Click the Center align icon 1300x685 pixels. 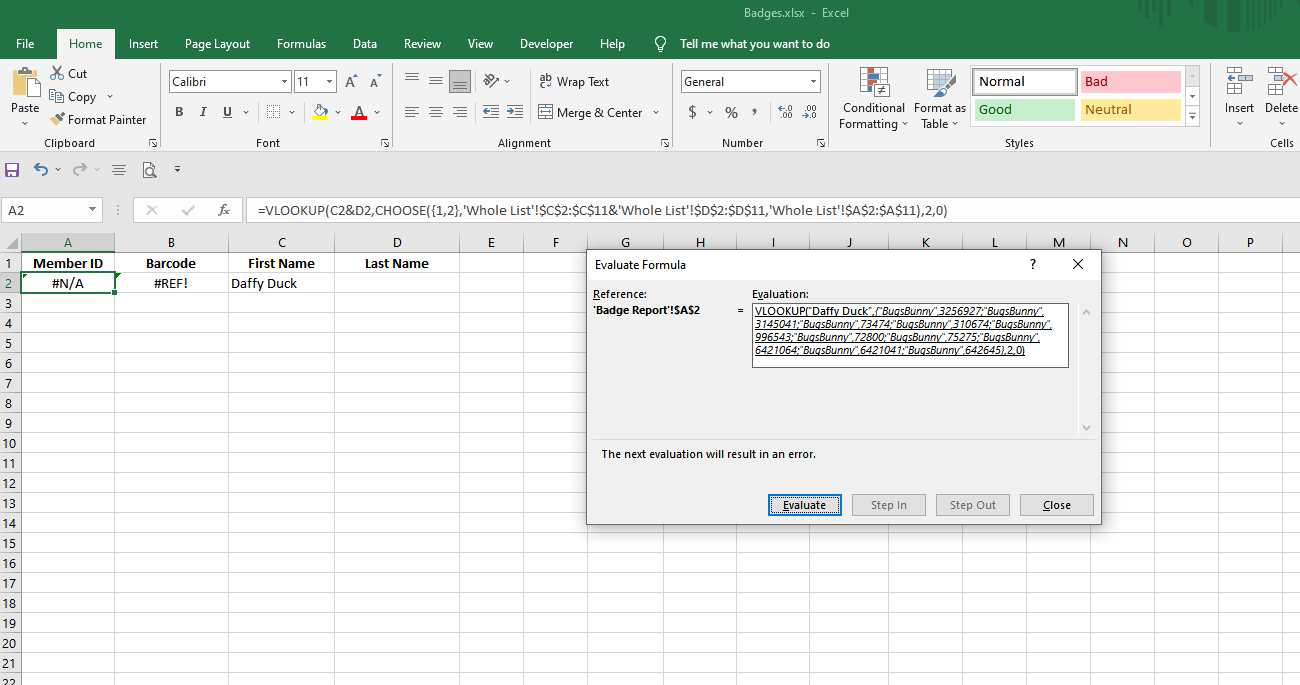coord(436,113)
